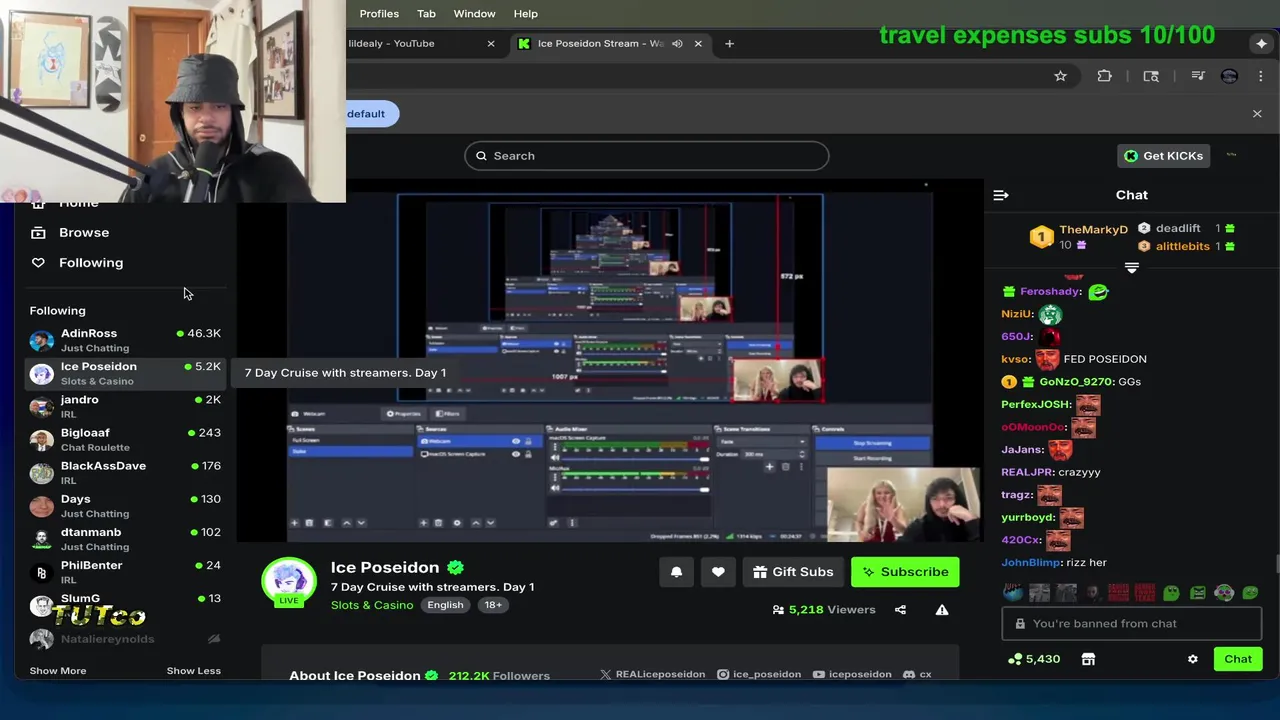Image resolution: width=1280 pixels, height=720 pixels.
Task: Open Chrome three-dot menu
Action: coord(1260,76)
